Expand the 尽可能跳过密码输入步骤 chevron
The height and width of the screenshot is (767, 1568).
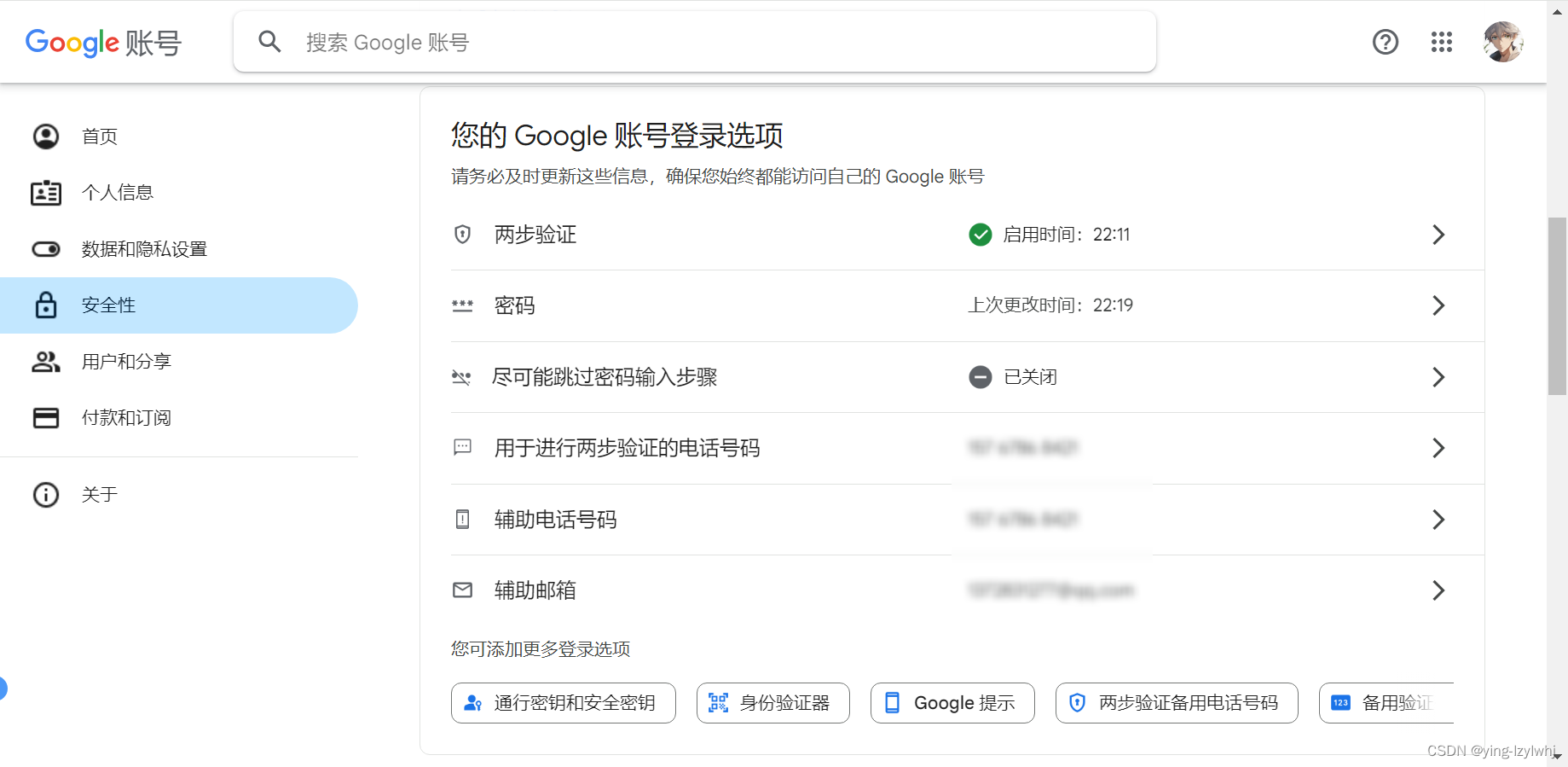pos(1438,377)
